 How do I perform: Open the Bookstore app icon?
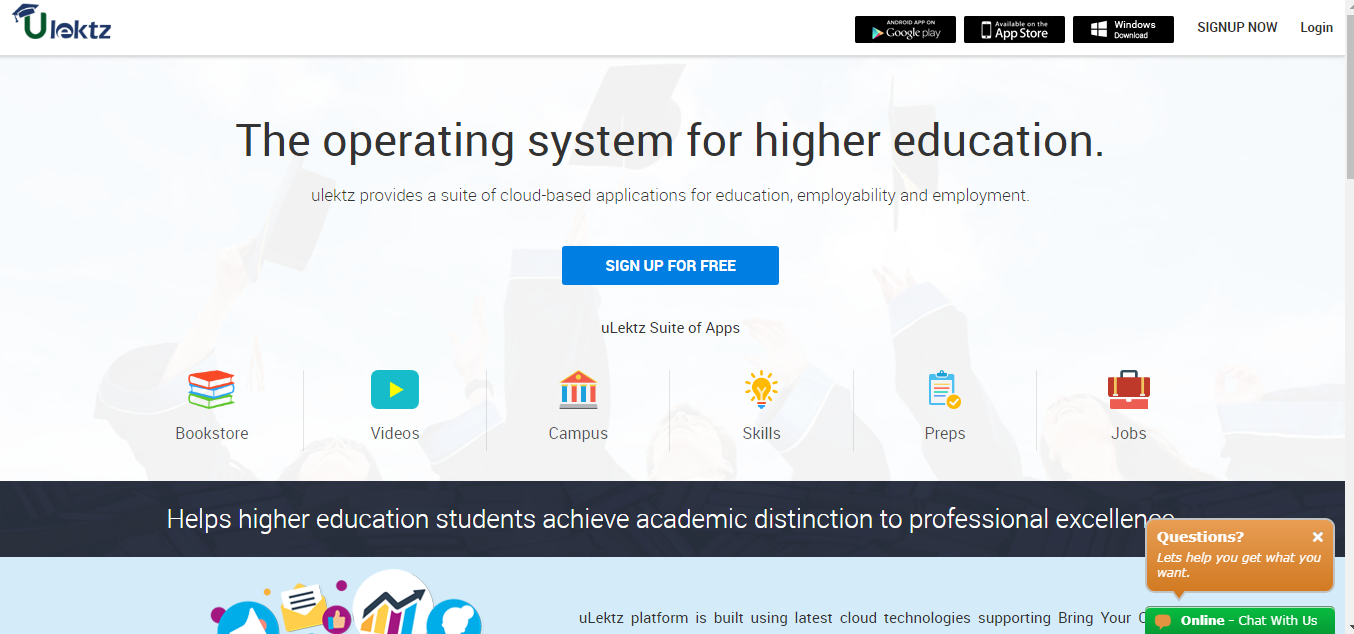tap(211, 389)
